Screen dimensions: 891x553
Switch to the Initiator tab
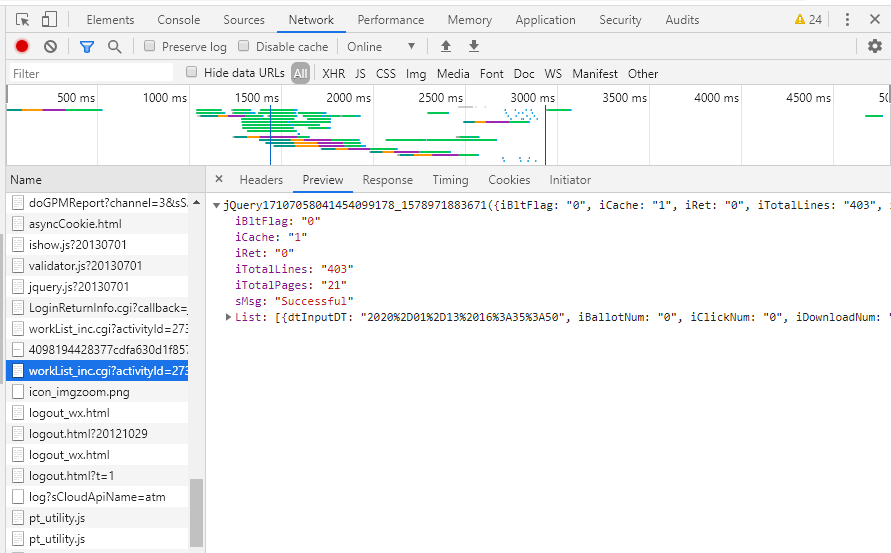[x=570, y=180]
